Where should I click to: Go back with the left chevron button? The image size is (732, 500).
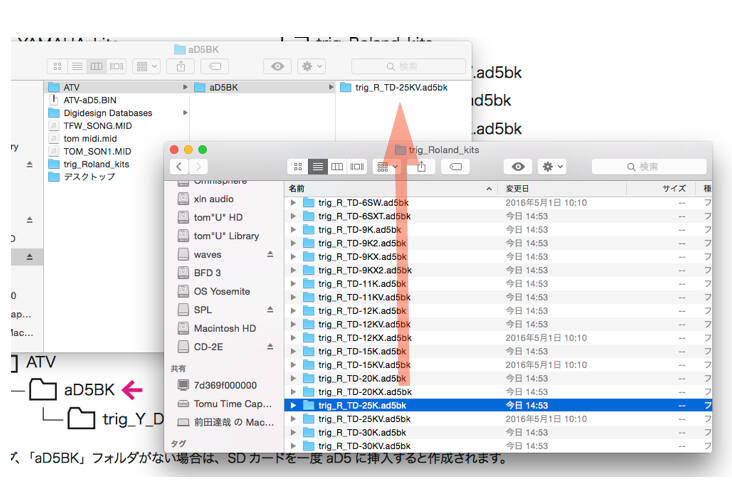tap(179, 167)
